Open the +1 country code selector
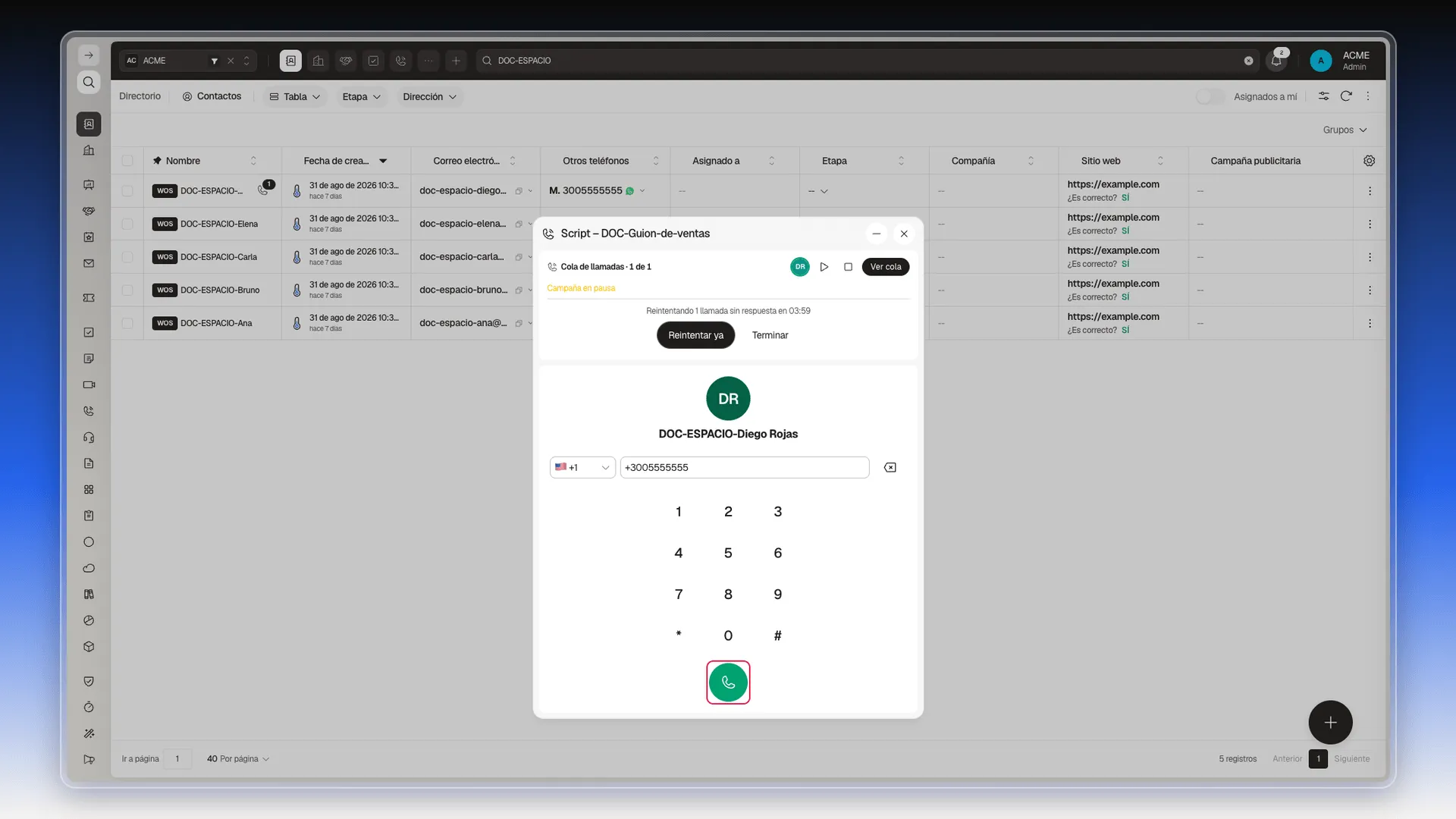The height and width of the screenshot is (819, 1456). pos(582,468)
